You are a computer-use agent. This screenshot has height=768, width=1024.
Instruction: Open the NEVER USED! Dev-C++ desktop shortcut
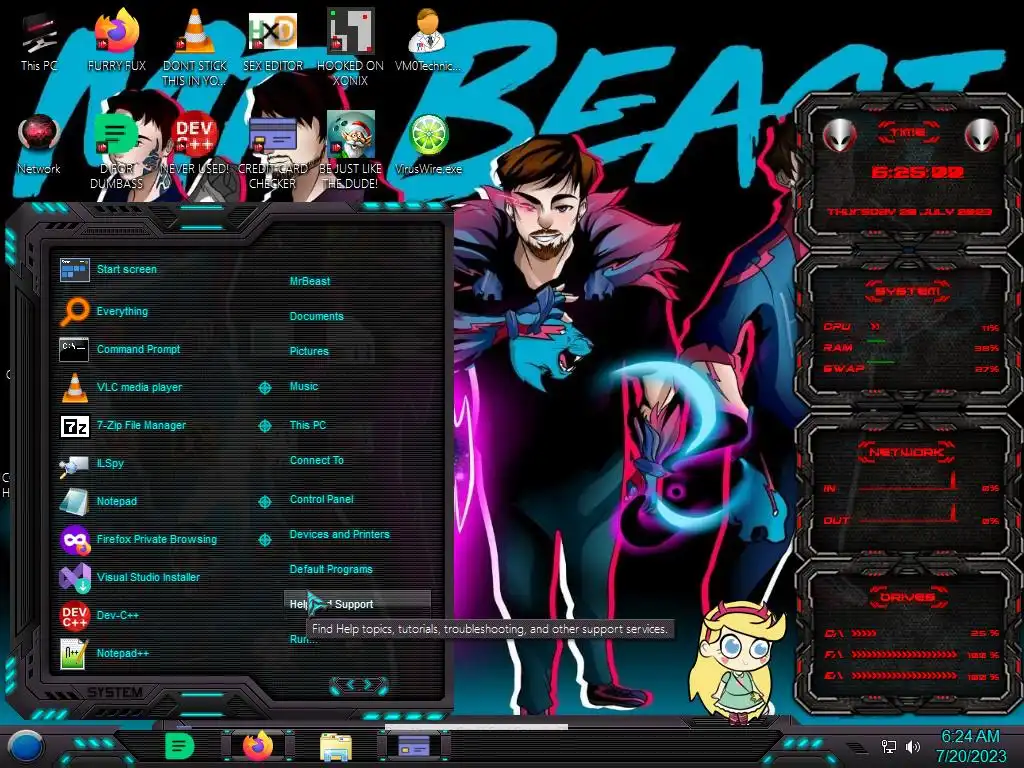point(194,144)
